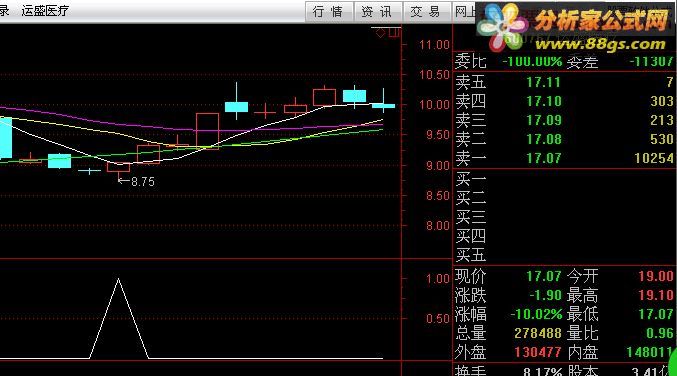Select the 卖一 price 17.07
Screen dimensions: 677x376
tap(544, 158)
